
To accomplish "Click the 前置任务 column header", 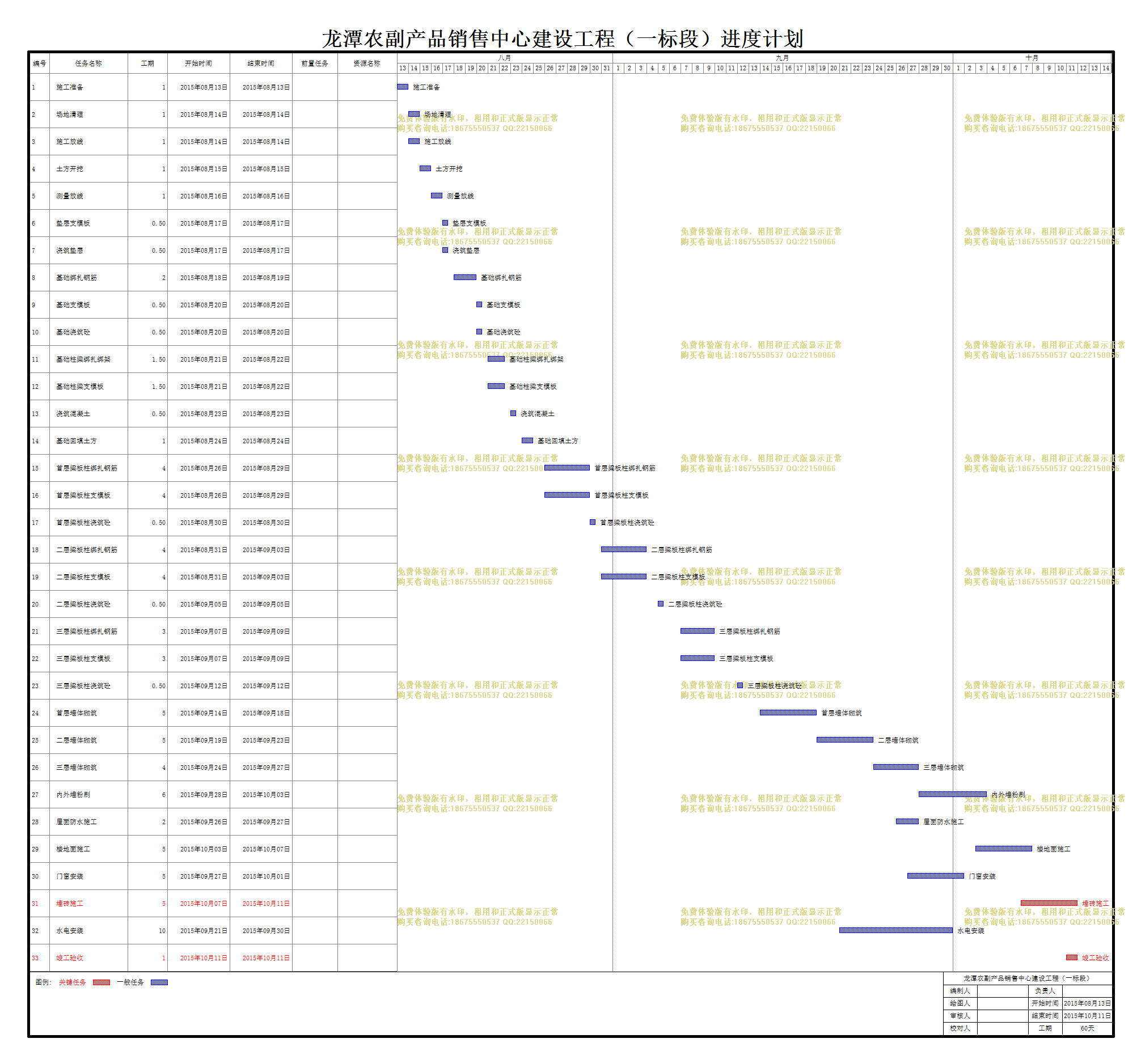I will coord(315,63).
